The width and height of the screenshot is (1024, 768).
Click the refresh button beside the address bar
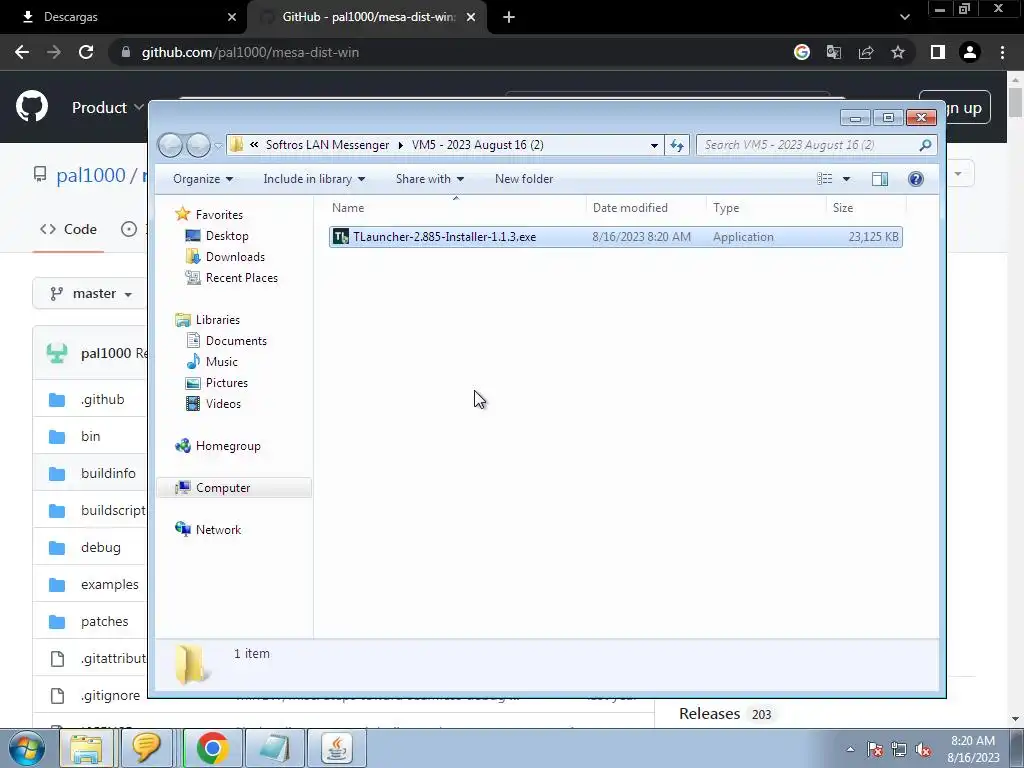677,145
